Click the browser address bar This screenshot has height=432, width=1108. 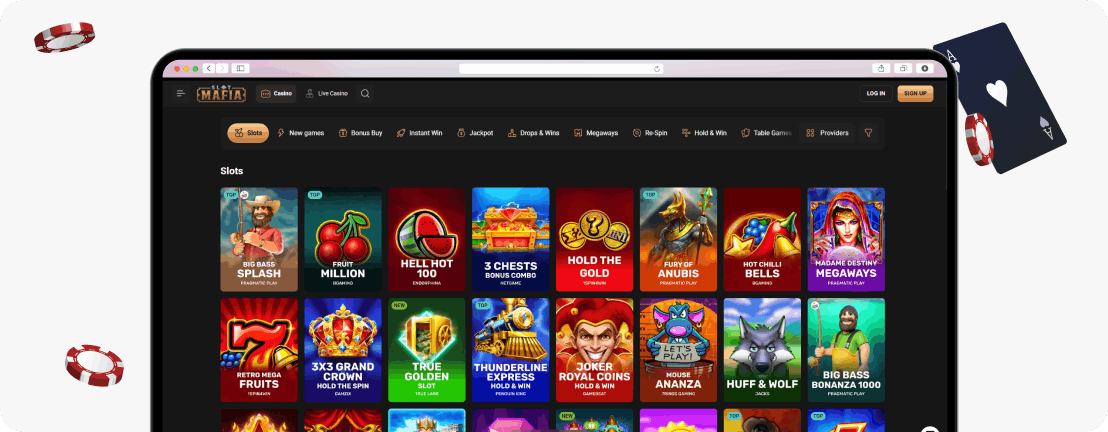click(561, 69)
